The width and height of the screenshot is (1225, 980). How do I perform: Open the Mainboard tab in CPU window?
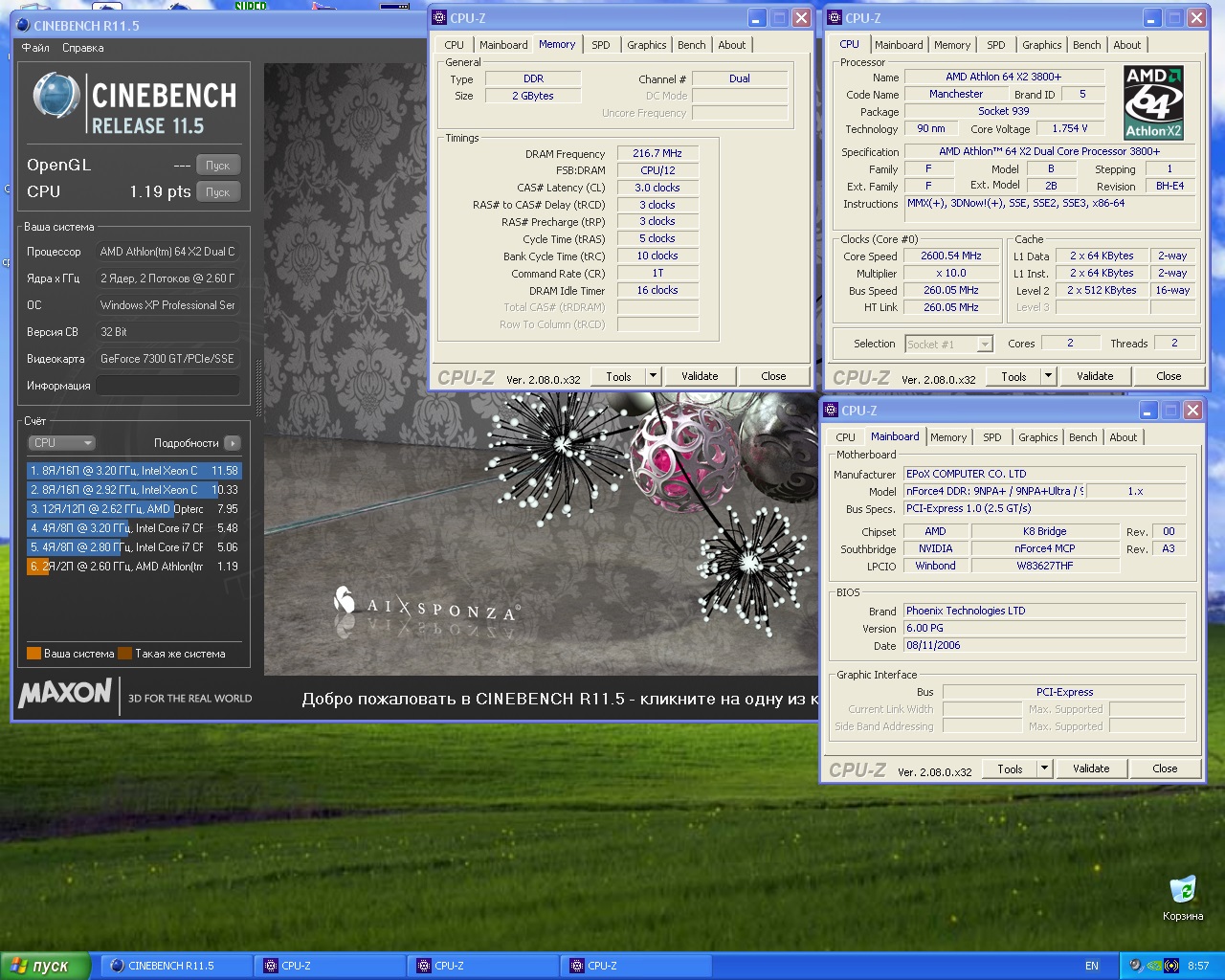coord(899,45)
